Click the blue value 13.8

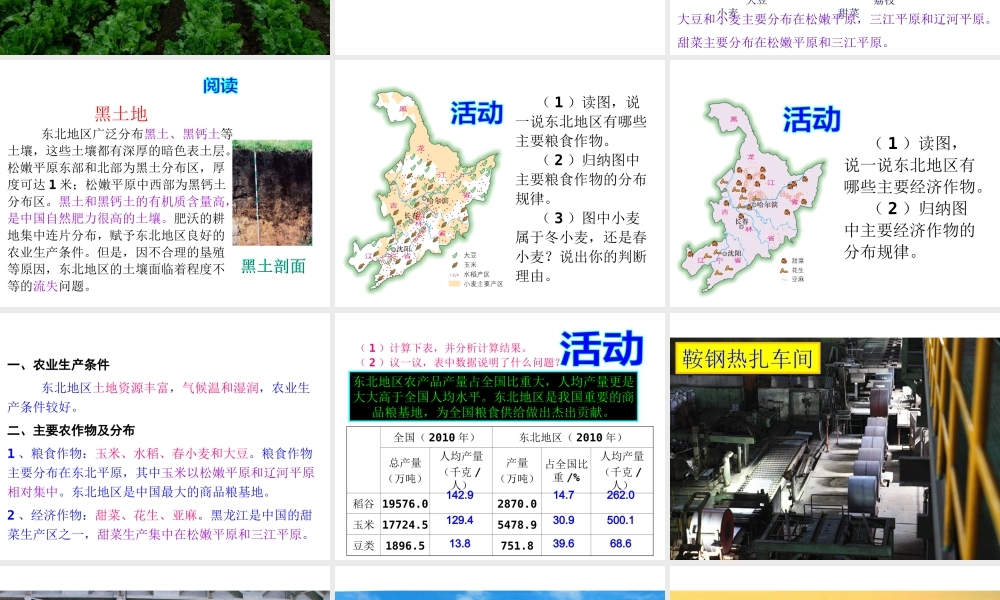[x=460, y=544]
